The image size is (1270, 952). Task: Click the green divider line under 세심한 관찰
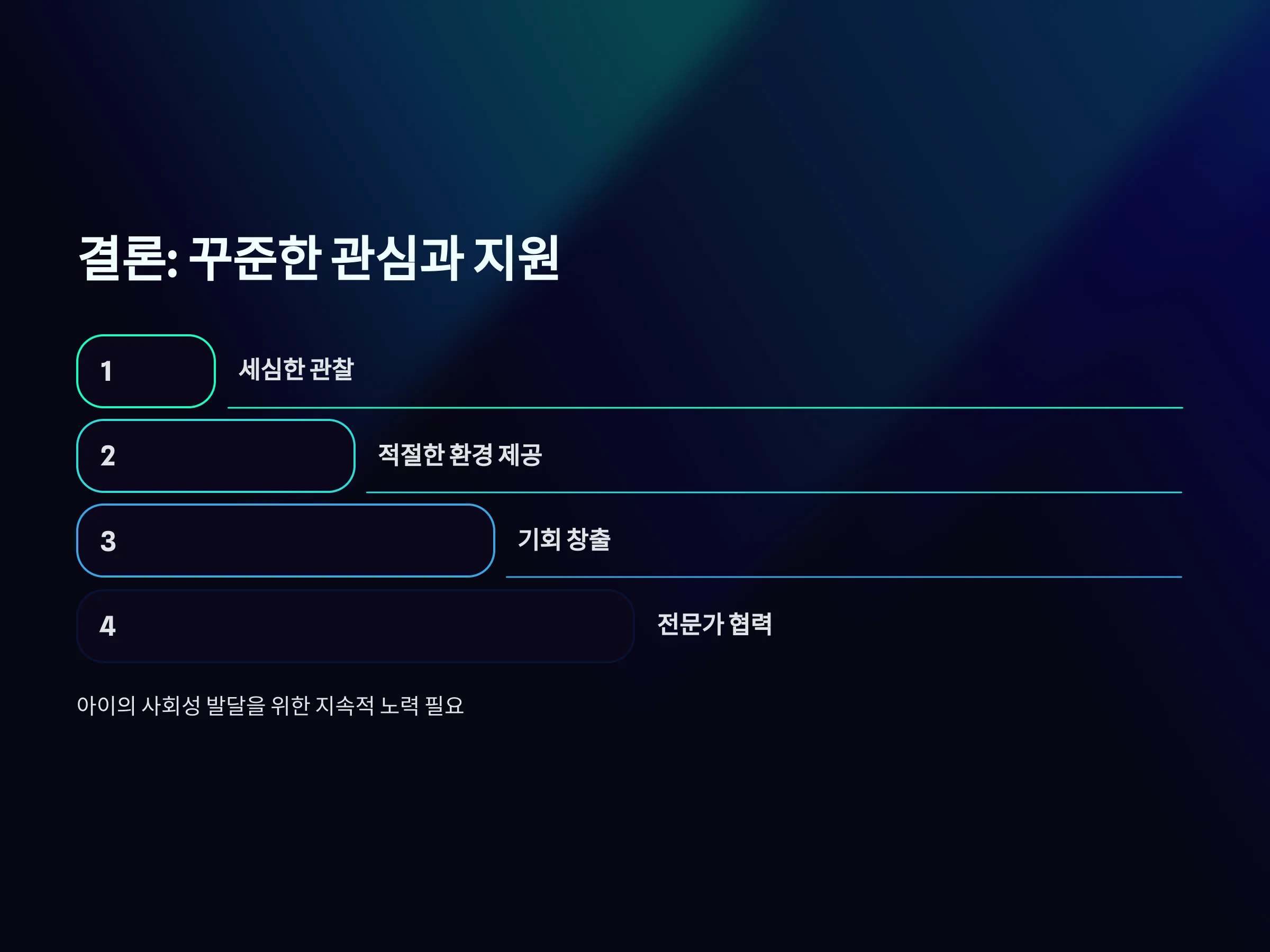tap(705, 407)
